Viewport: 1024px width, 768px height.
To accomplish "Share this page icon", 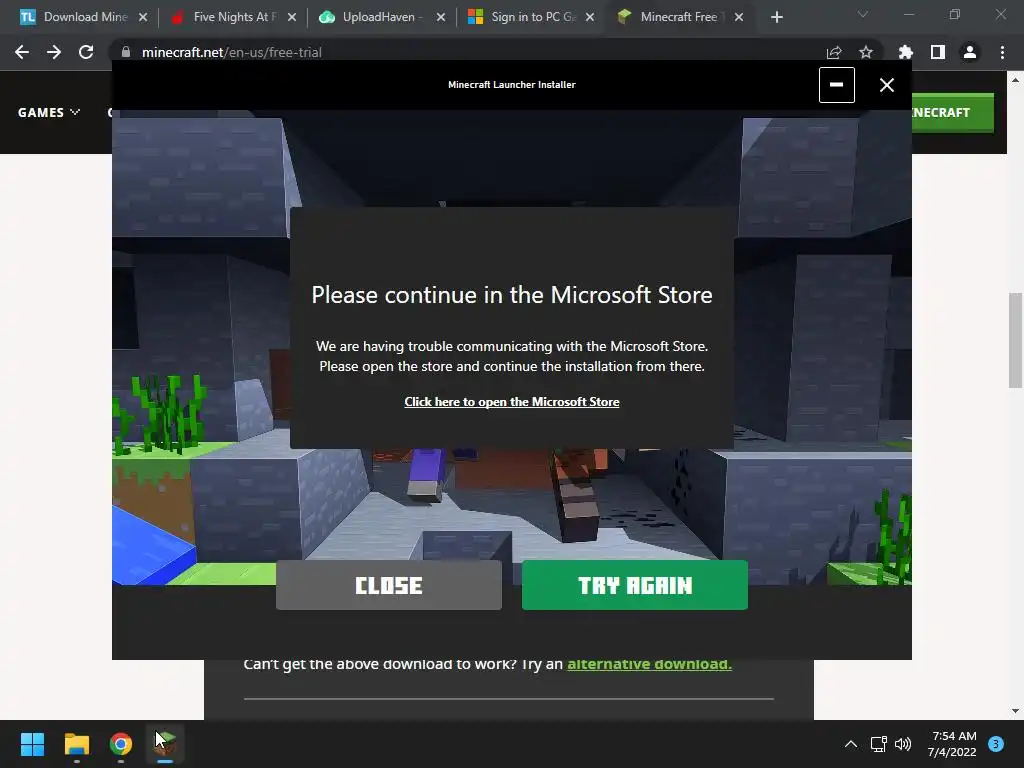I will [834, 52].
